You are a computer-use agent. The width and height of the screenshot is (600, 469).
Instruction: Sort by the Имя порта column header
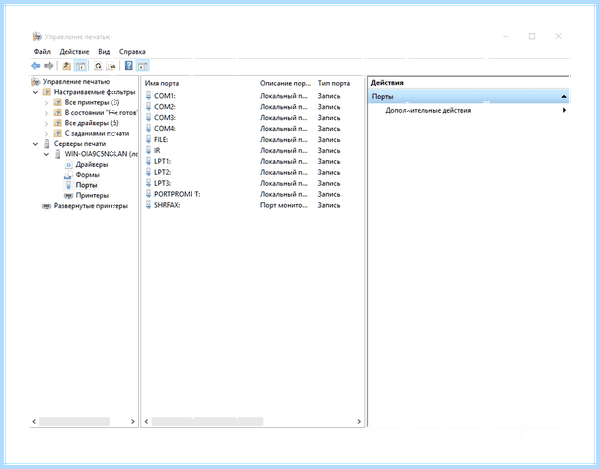[161, 83]
